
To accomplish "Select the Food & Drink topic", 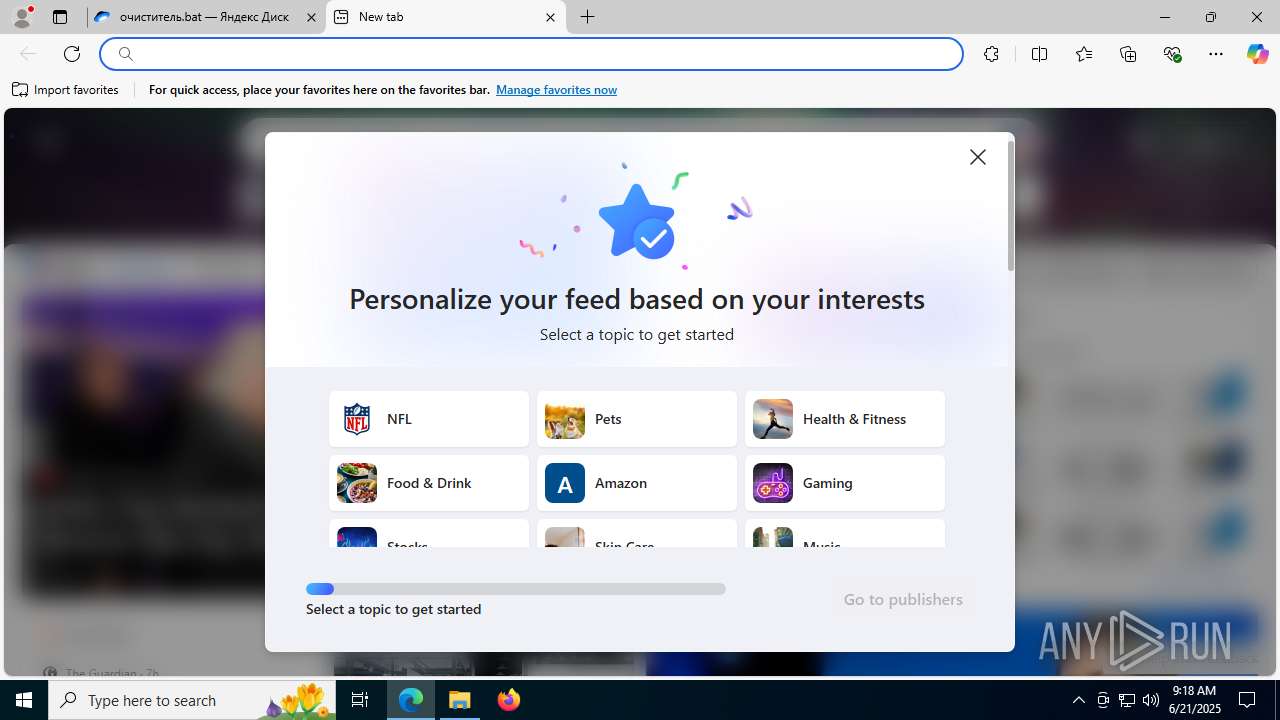I will point(429,483).
